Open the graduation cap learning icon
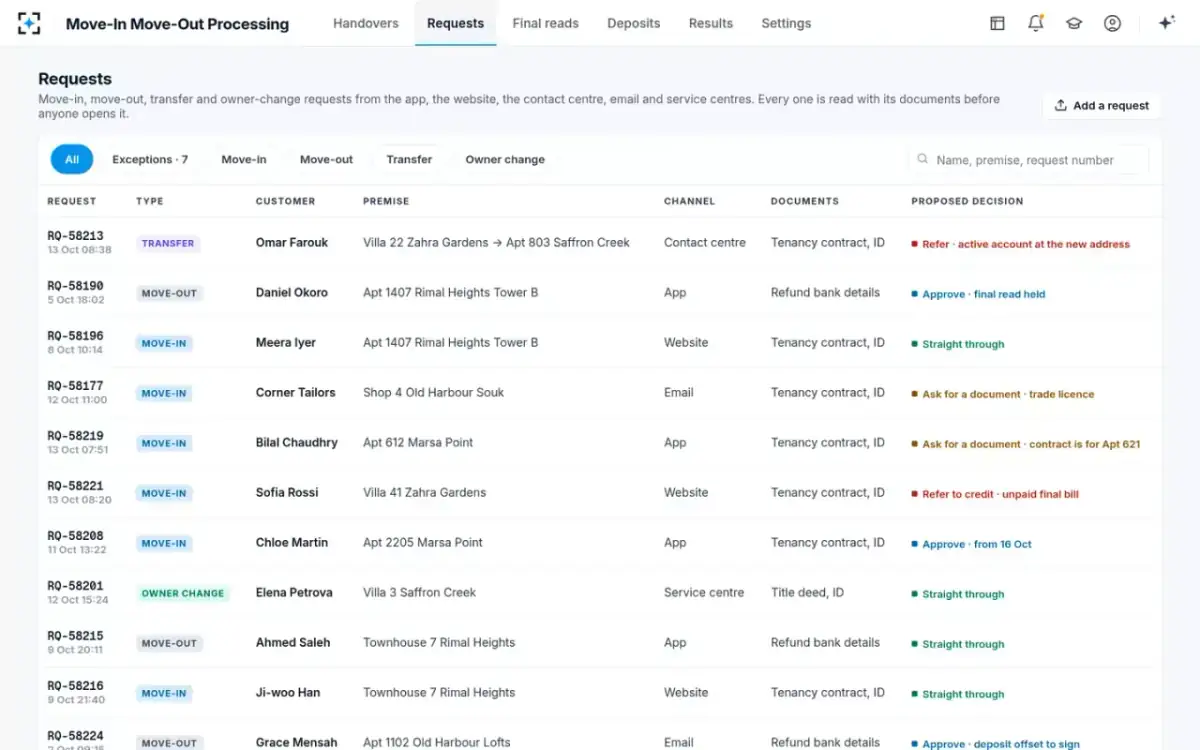Screen dimensions: 1200x750 1074,23
